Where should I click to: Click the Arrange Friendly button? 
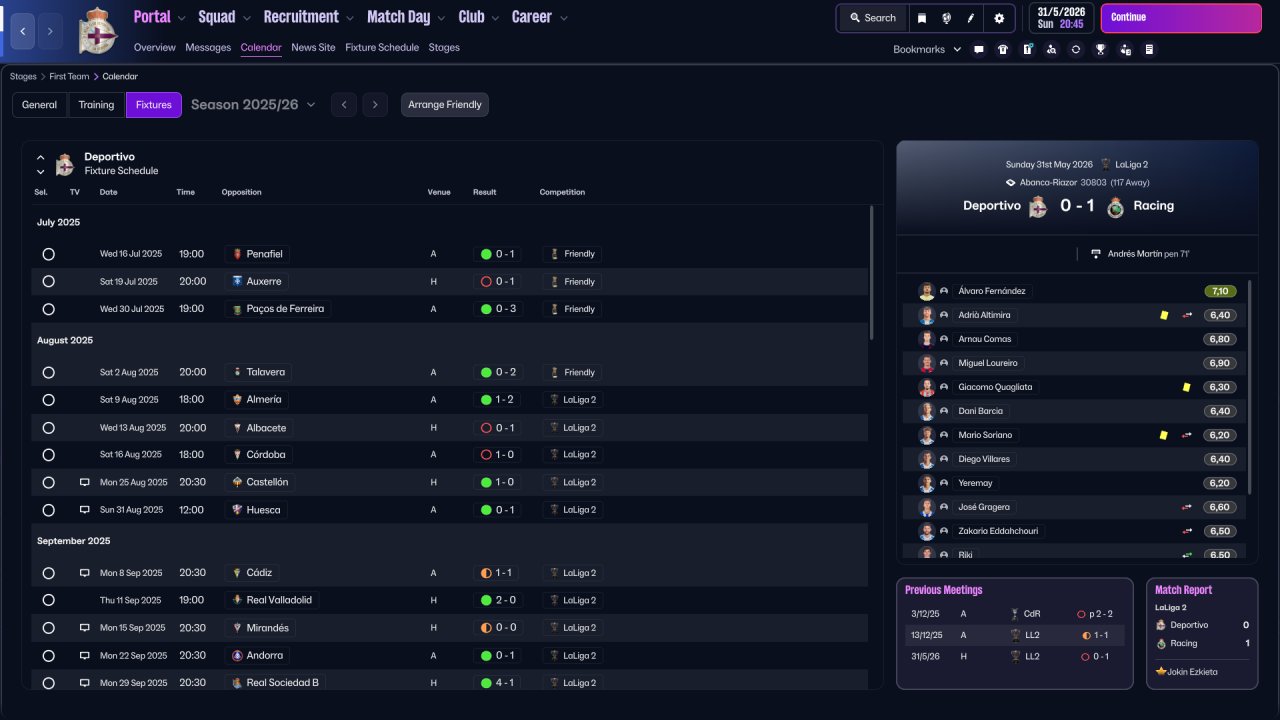[x=445, y=105]
